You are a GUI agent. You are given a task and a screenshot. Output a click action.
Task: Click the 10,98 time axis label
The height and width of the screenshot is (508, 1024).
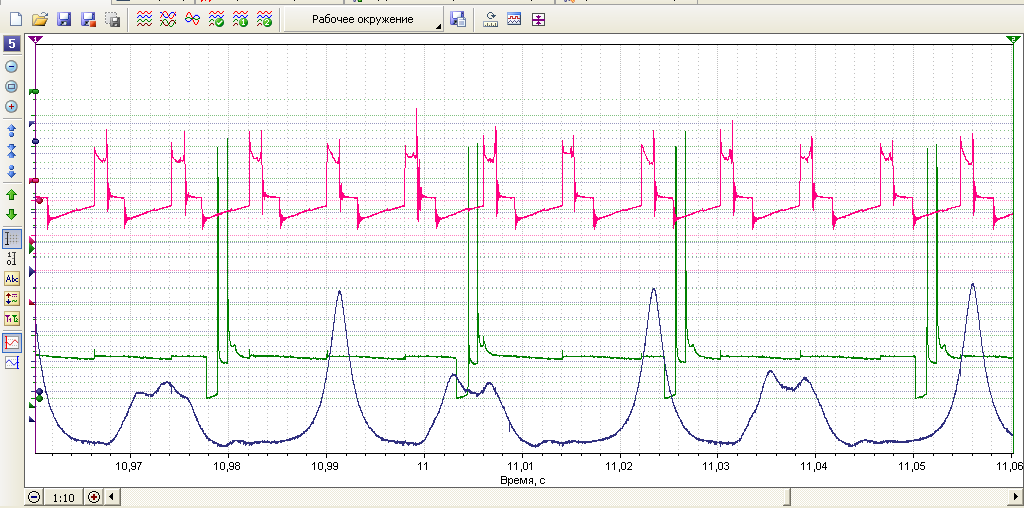[228, 468]
